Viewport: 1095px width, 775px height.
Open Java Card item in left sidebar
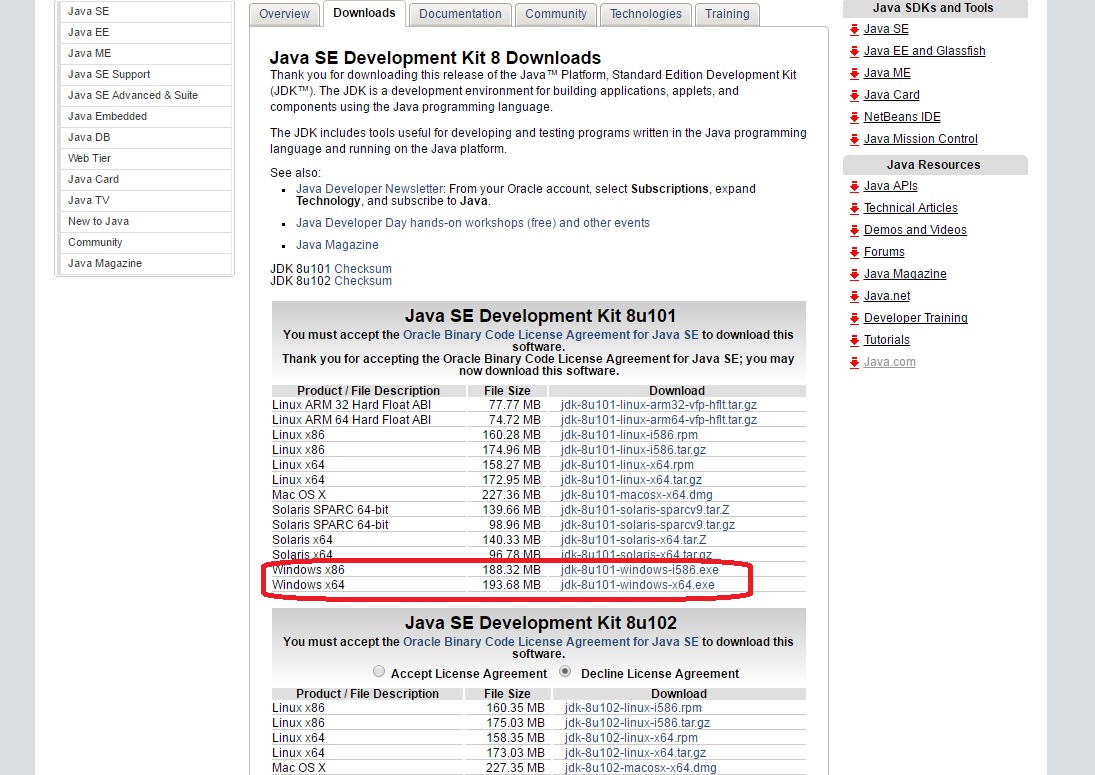[145, 179]
